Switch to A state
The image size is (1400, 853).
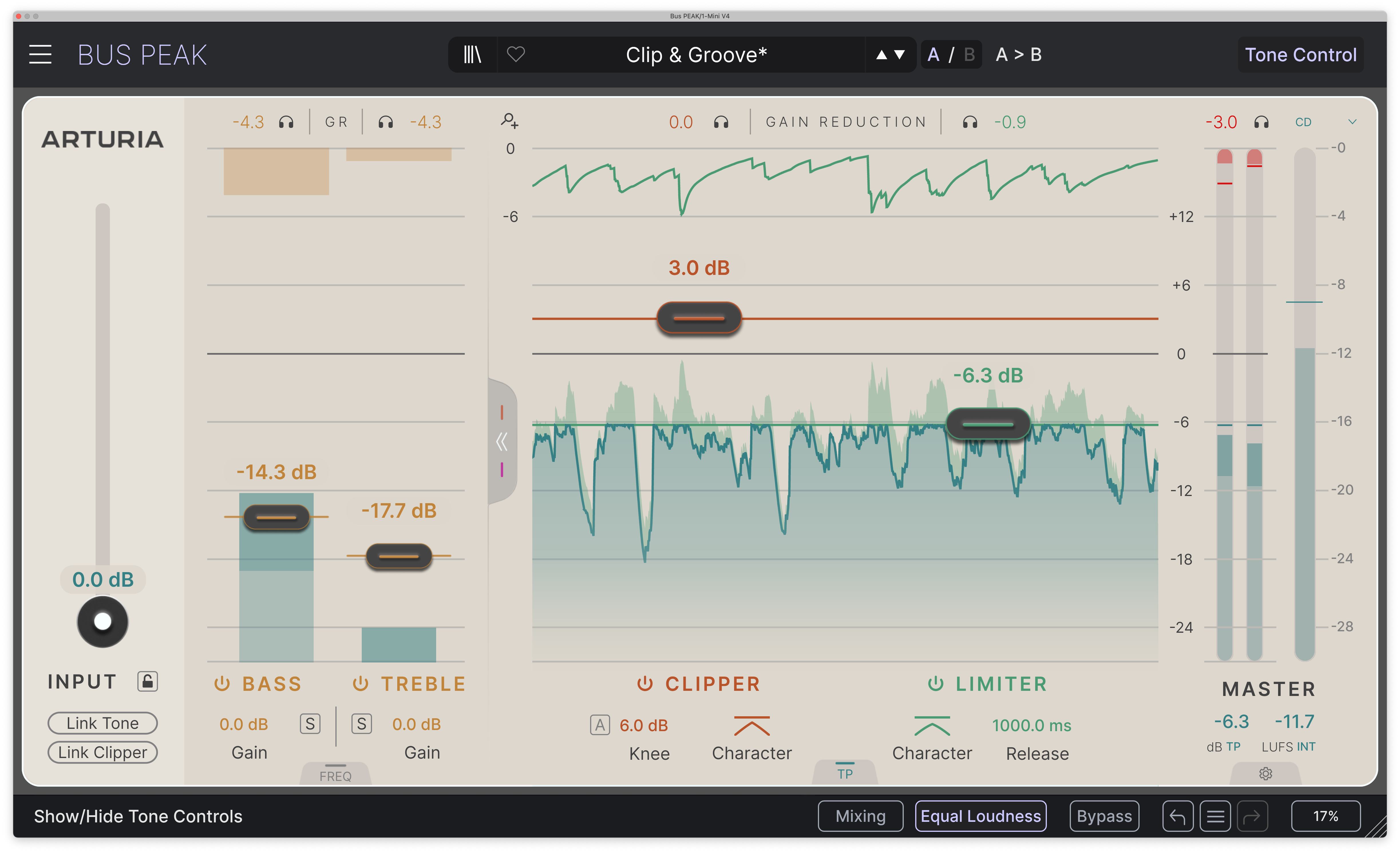(x=933, y=55)
